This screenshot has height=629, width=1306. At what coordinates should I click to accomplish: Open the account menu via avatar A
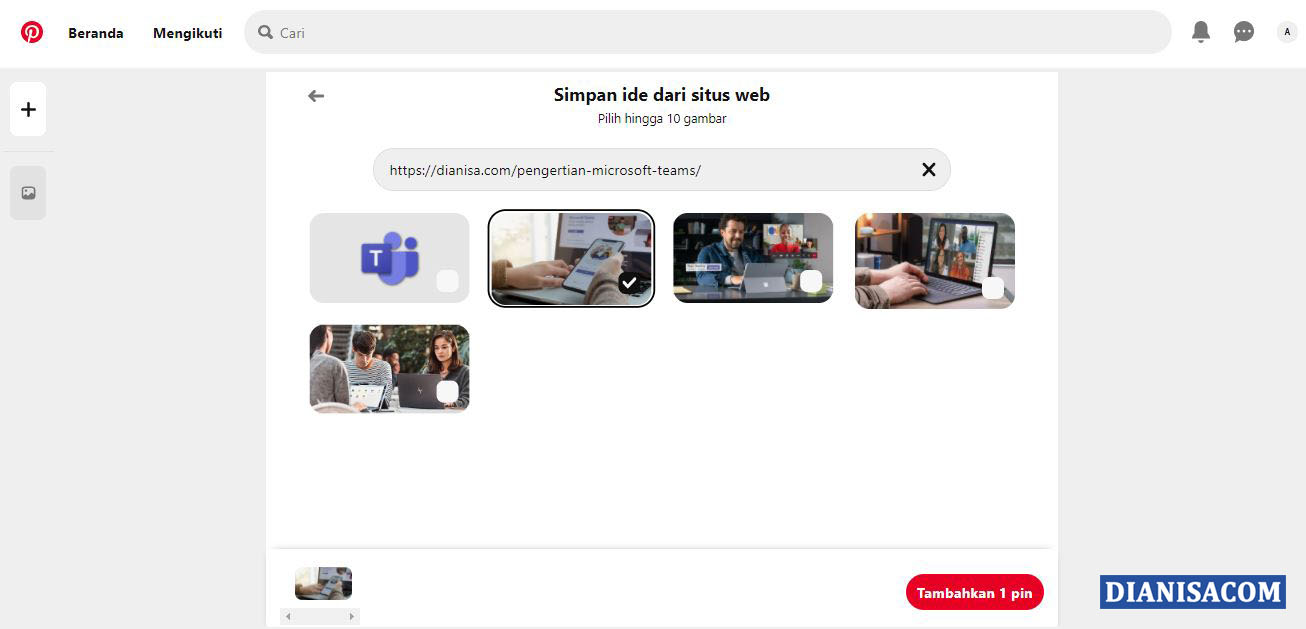[1286, 31]
